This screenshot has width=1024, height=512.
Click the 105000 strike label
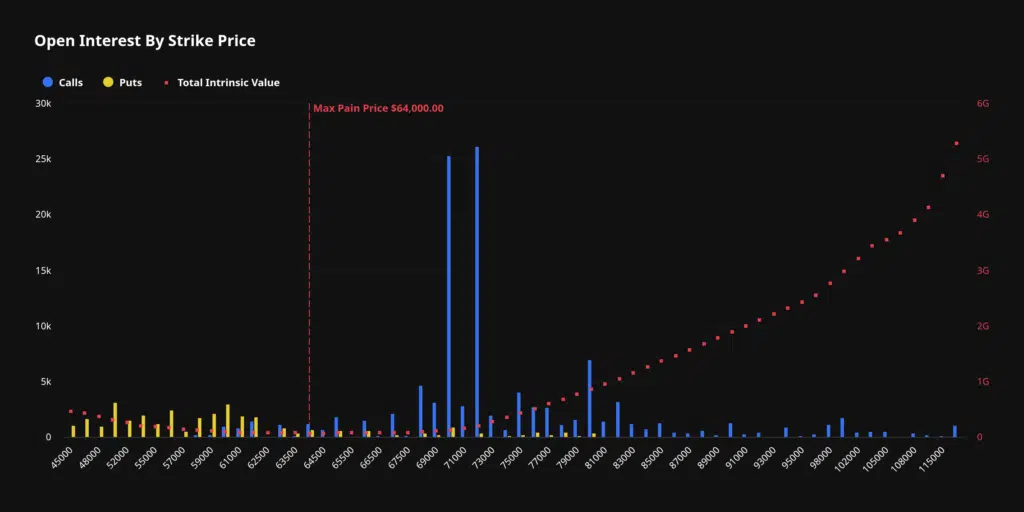(x=878, y=458)
